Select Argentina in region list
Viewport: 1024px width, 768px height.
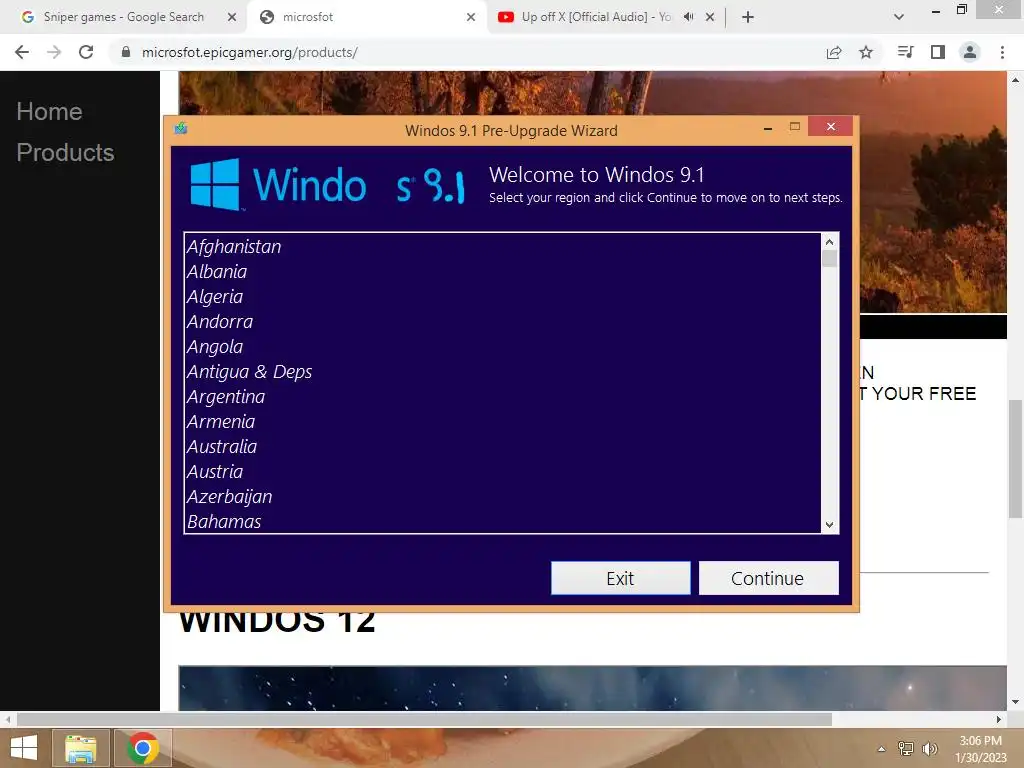pos(502,396)
